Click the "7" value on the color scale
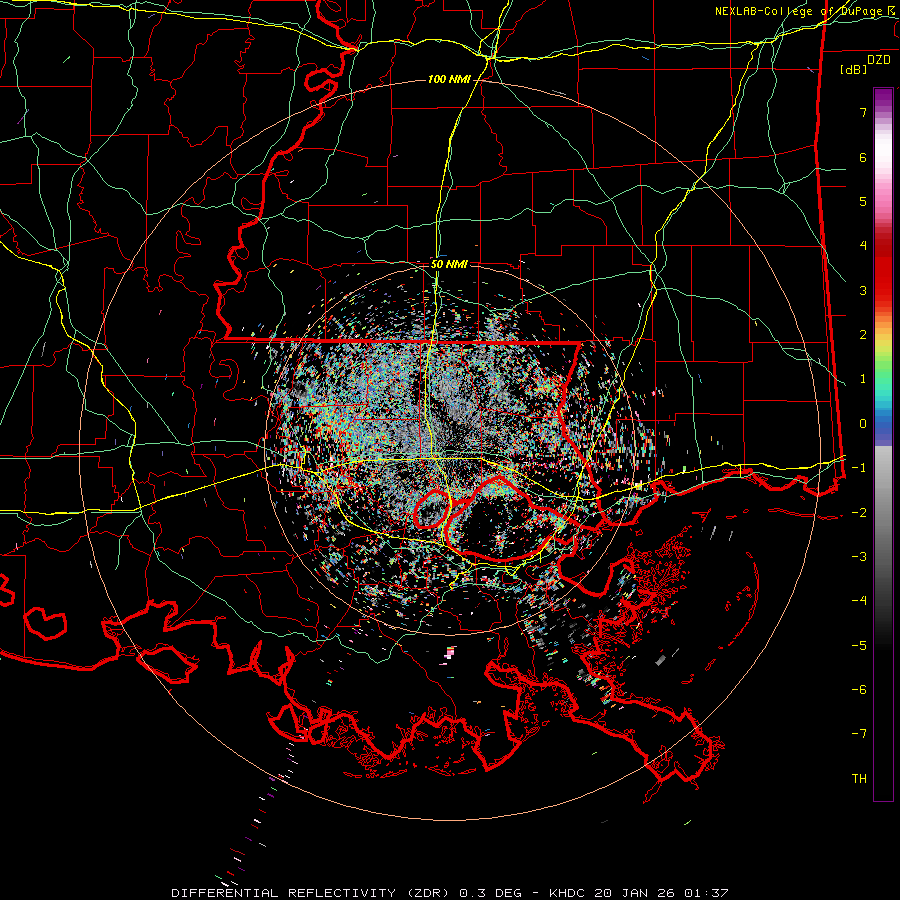 tap(863, 112)
